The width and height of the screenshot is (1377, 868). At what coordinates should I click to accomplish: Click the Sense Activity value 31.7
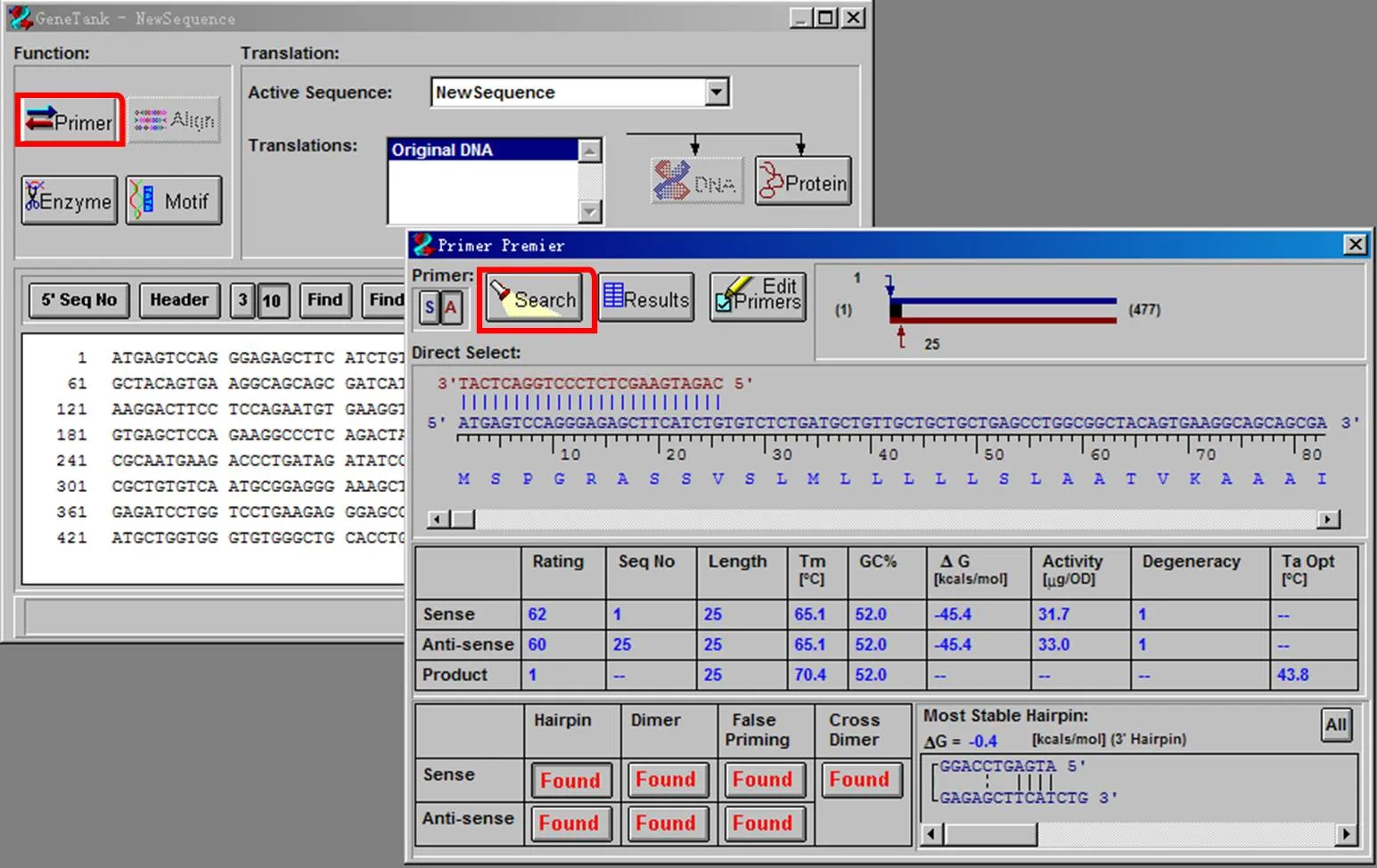1053,615
